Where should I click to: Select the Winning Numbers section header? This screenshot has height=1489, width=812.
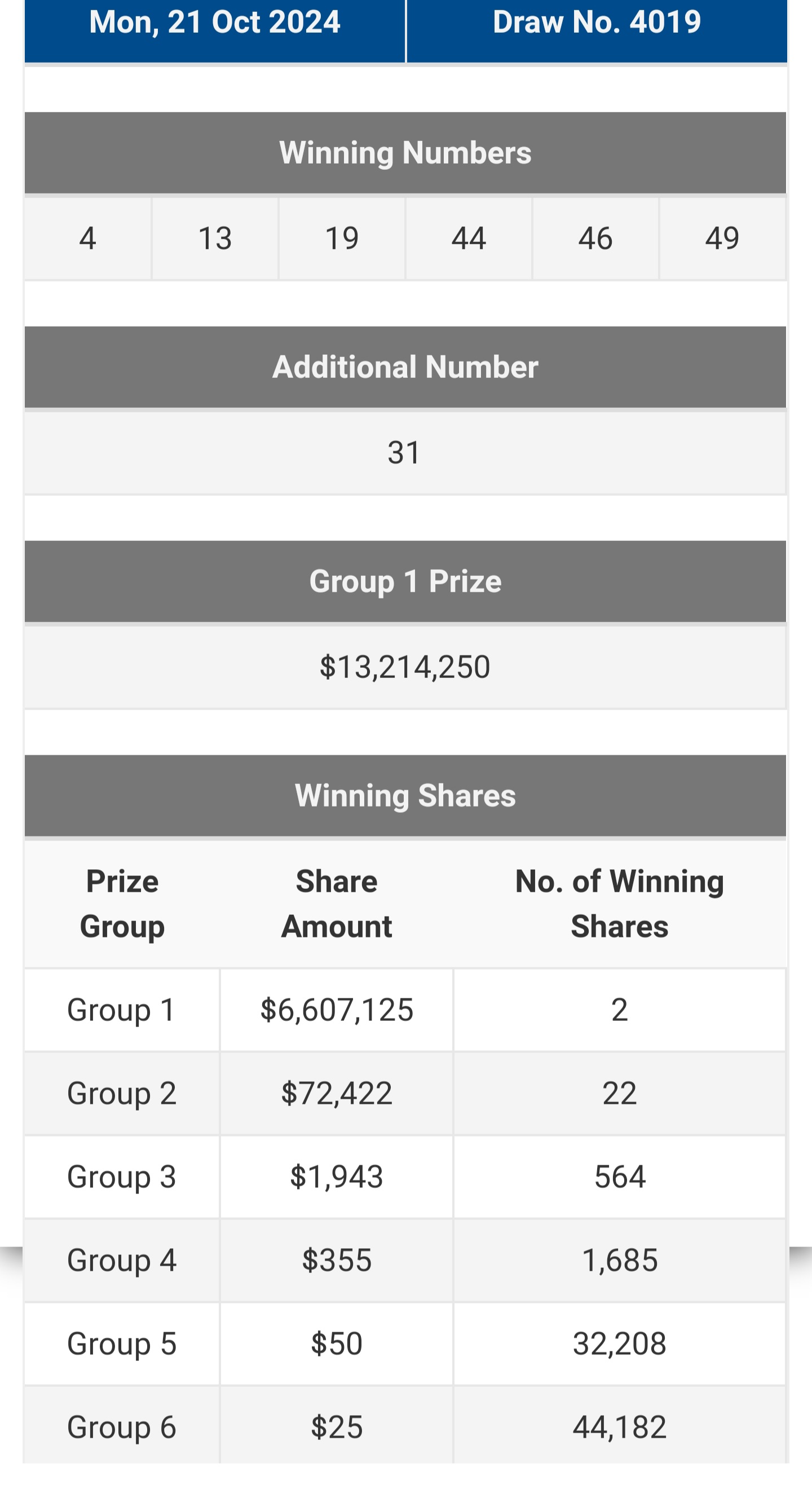405,153
